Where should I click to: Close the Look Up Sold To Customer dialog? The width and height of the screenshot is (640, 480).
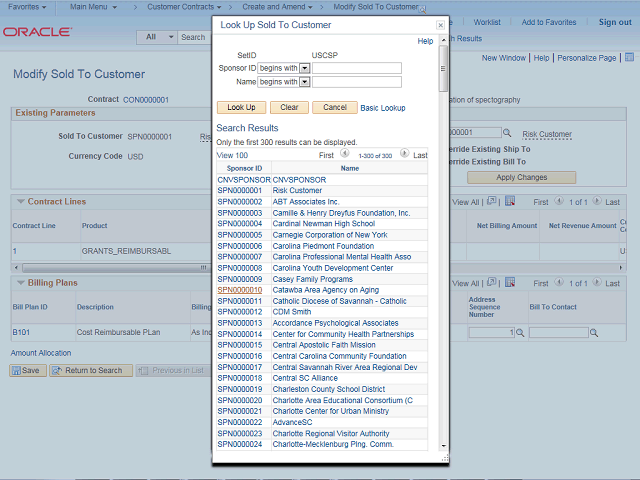(441, 24)
